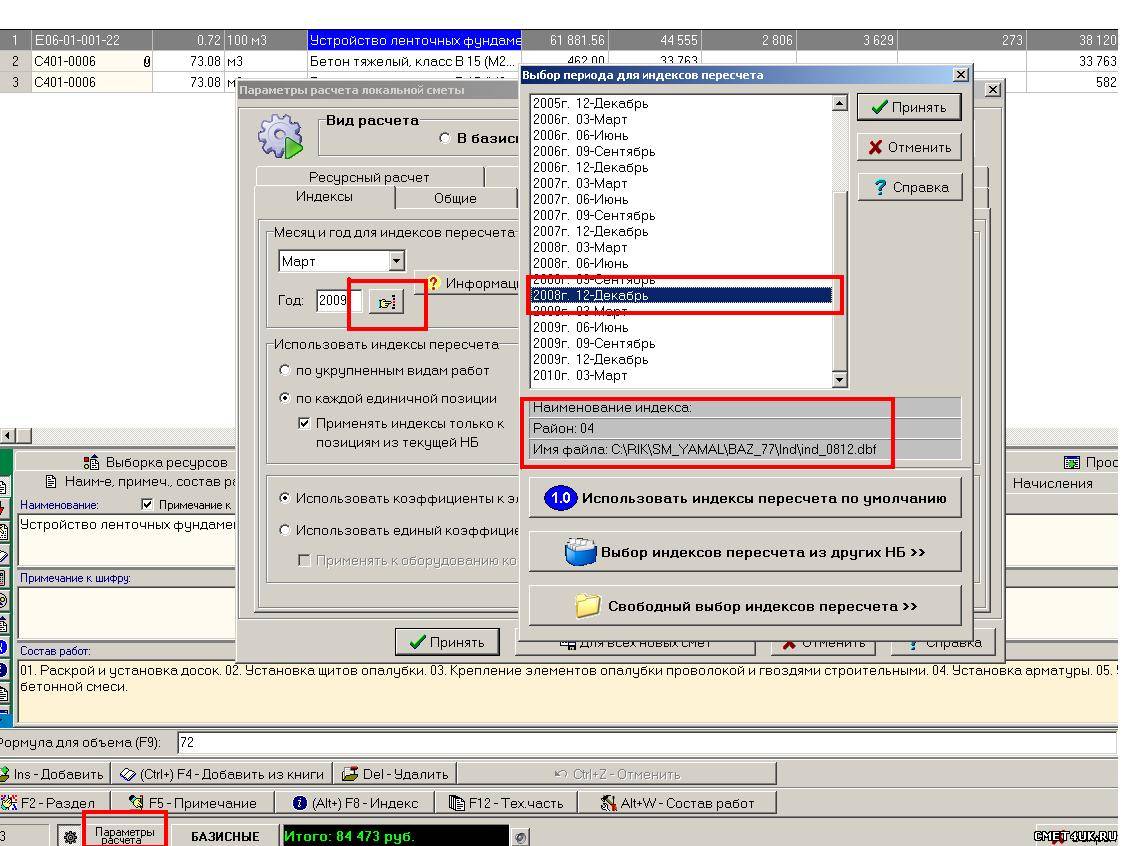The width and height of the screenshot is (1122, 846).
Task: Click Параметры расчета in bottom bar
Action: [125, 835]
